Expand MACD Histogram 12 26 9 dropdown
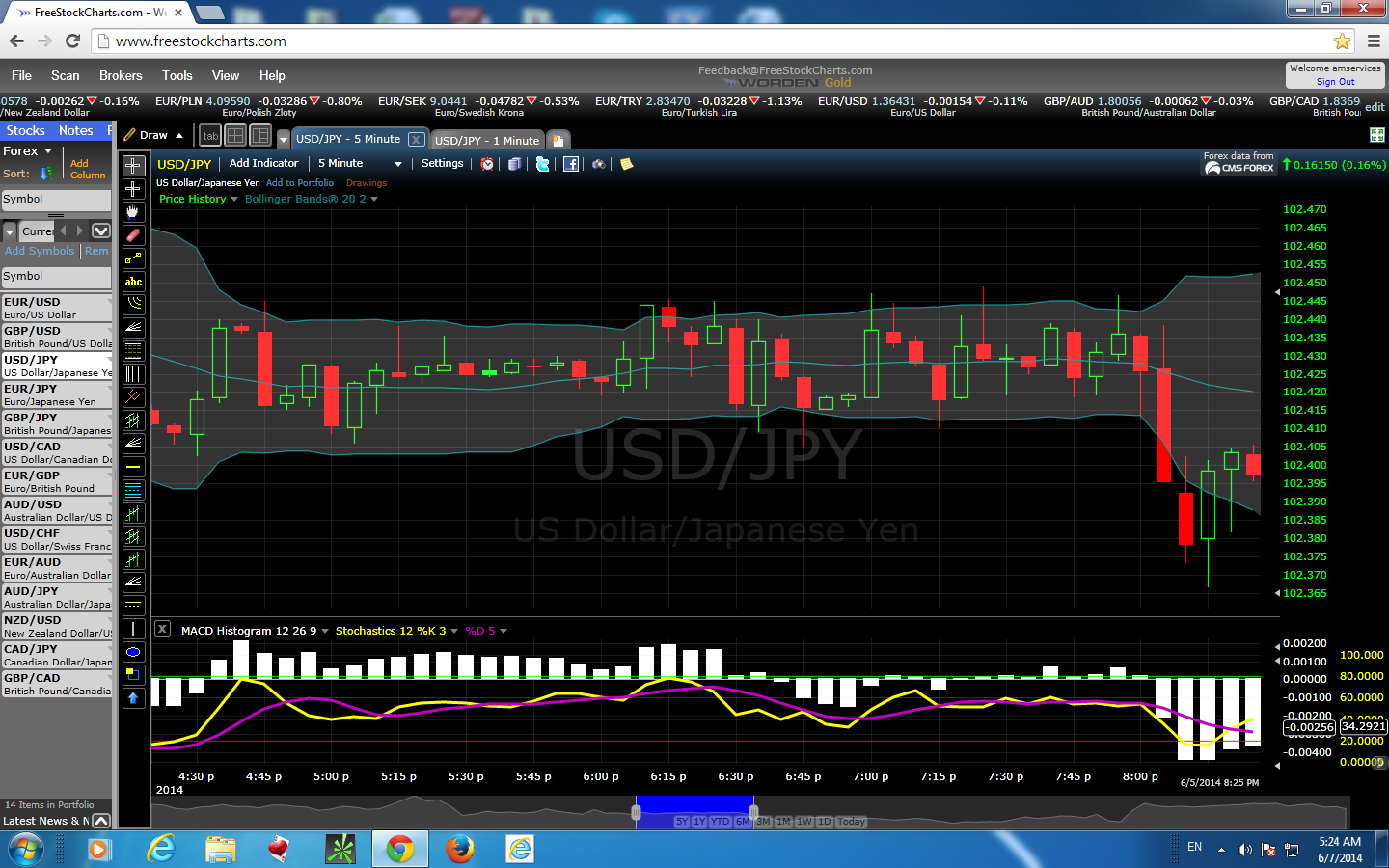Image resolution: width=1389 pixels, height=868 pixels. click(325, 631)
